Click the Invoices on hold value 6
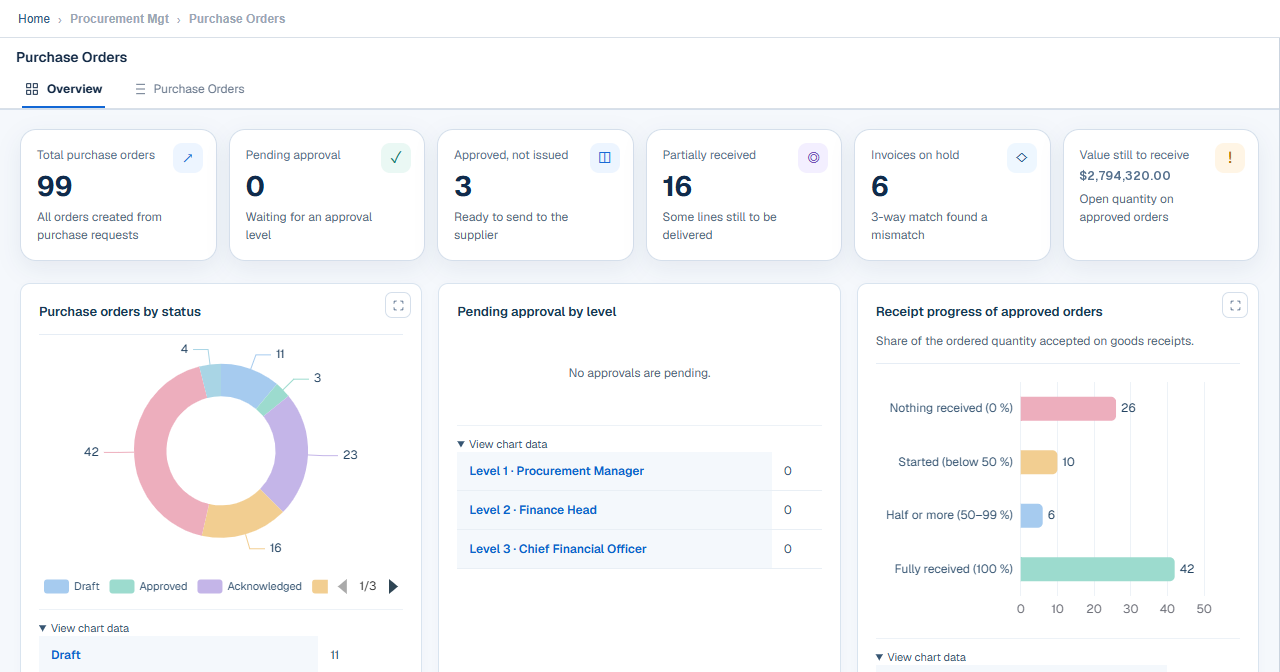 tap(880, 186)
